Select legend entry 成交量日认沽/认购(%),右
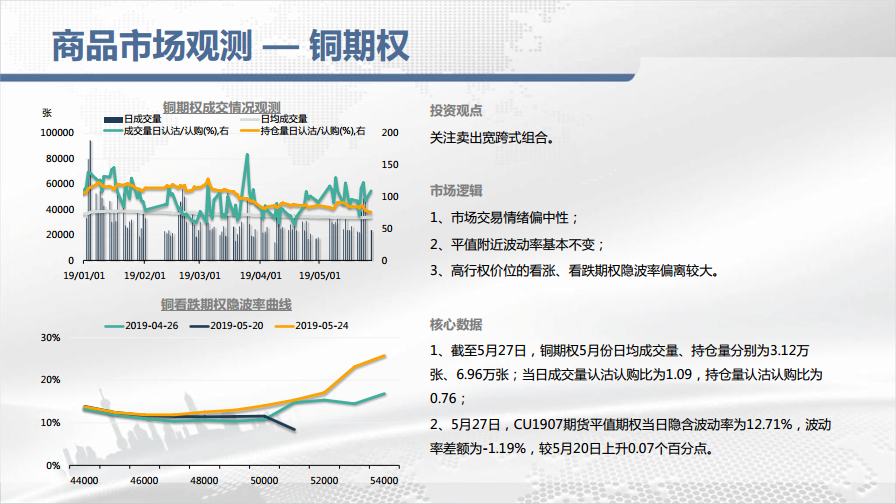Viewport: 896px width, 504px height. (166, 131)
